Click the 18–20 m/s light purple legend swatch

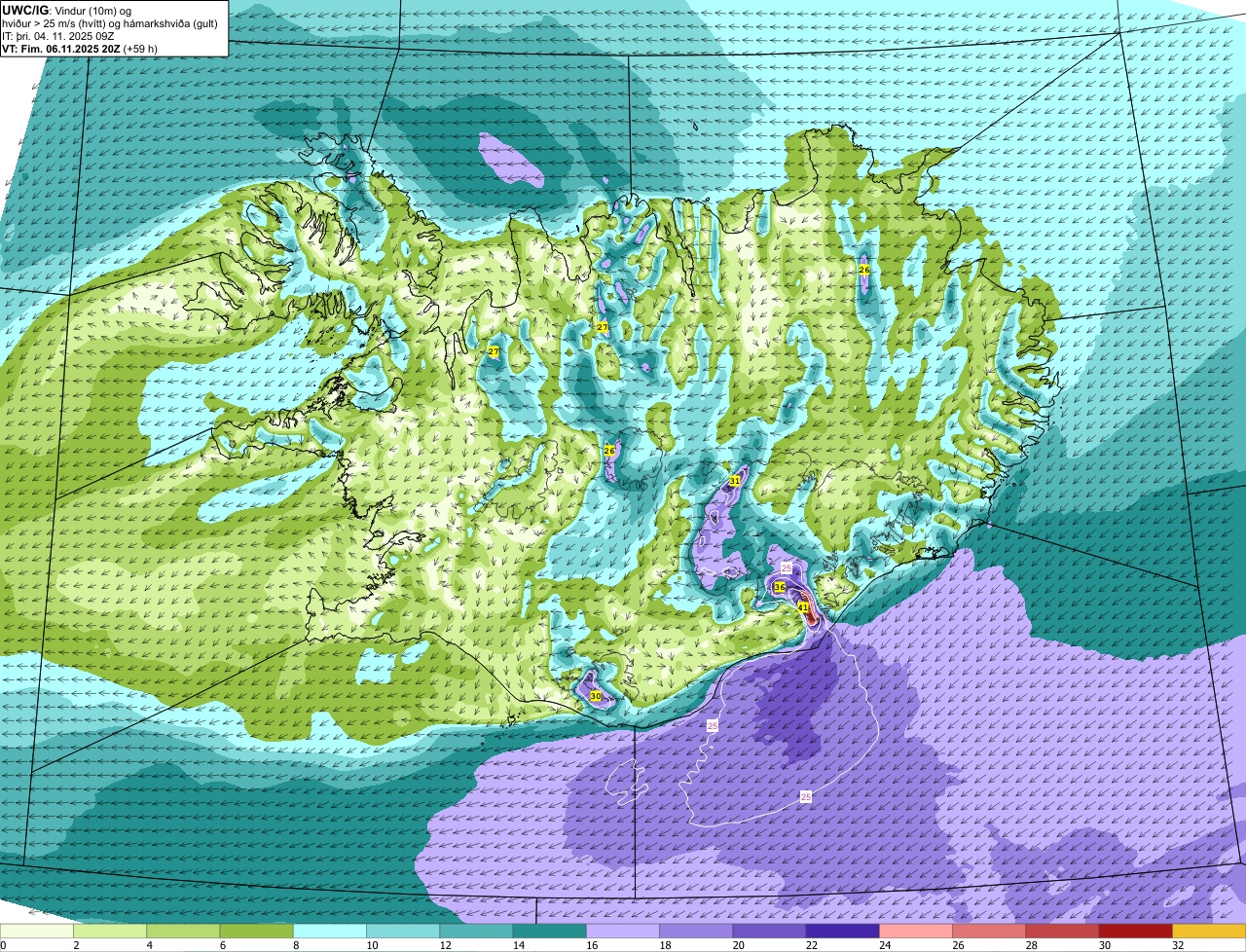(696, 932)
